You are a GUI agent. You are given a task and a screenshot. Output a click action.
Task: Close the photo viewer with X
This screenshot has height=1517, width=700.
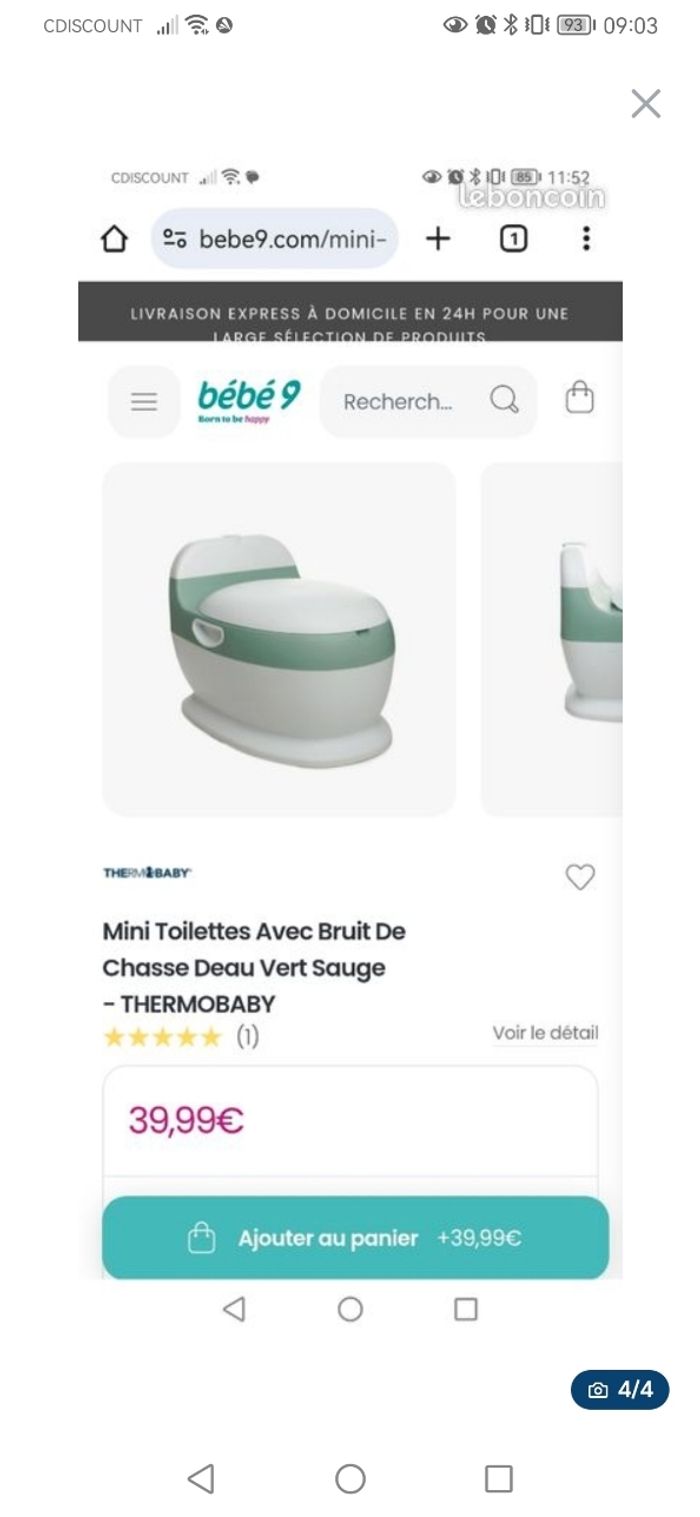point(645,104)
